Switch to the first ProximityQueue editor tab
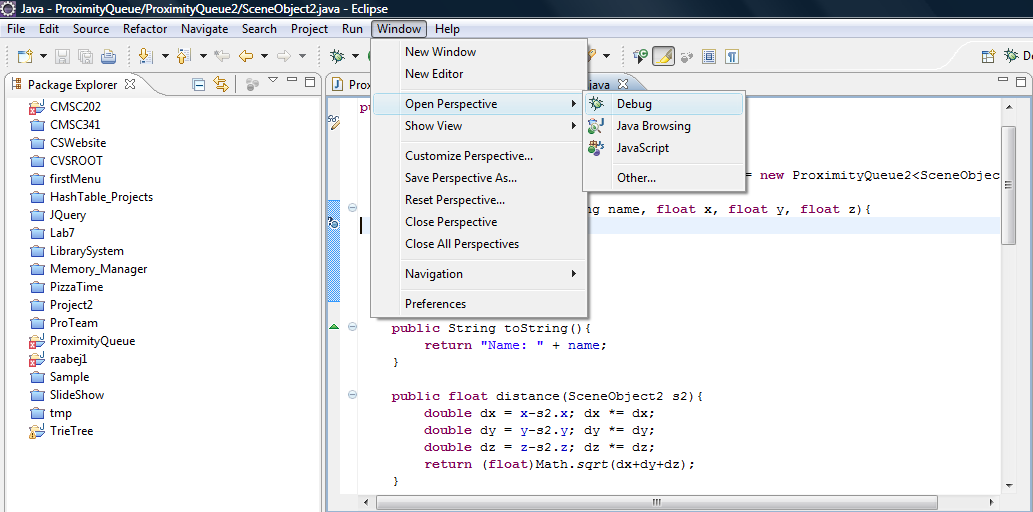Viewport: 1033px width, 512px height. click(349, 84)
